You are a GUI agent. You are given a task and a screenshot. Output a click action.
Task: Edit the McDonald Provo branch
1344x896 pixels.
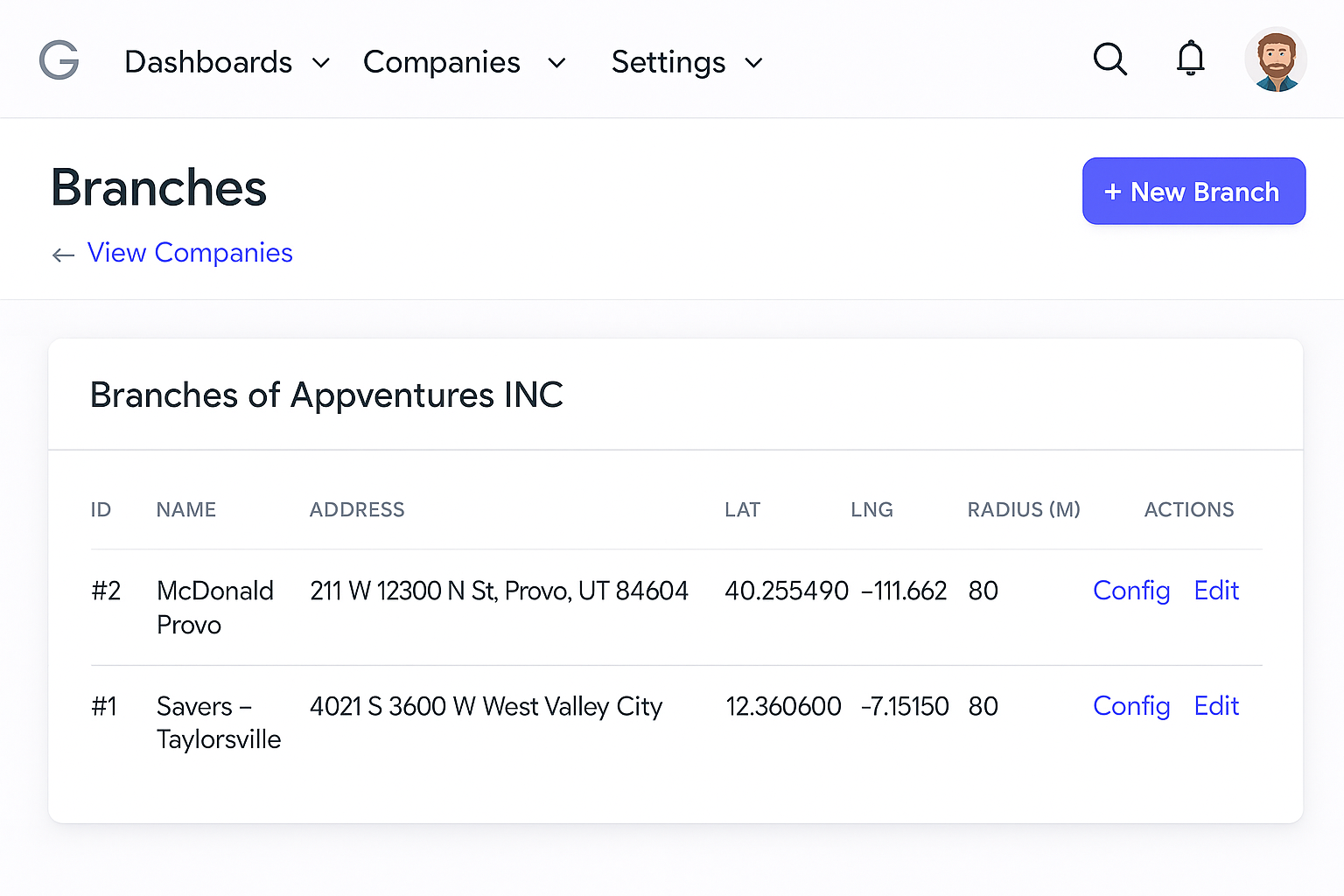coord(1215,591)
